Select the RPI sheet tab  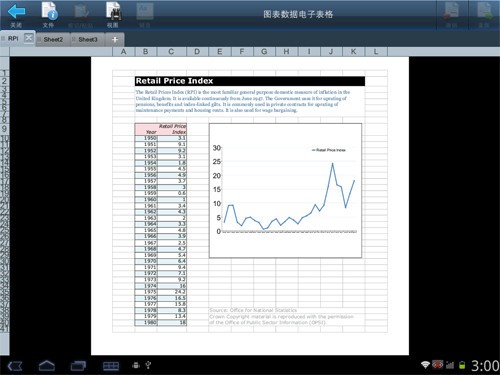coord(13,39)
